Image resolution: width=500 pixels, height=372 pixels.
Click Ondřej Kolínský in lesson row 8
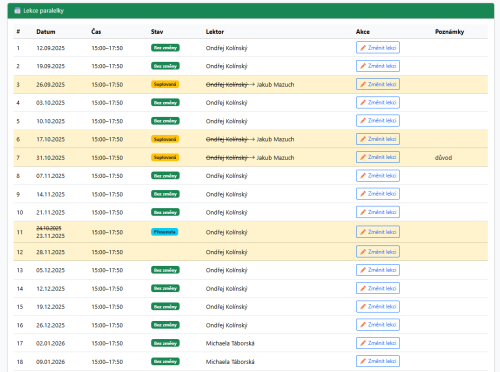(x=227, y=176)
